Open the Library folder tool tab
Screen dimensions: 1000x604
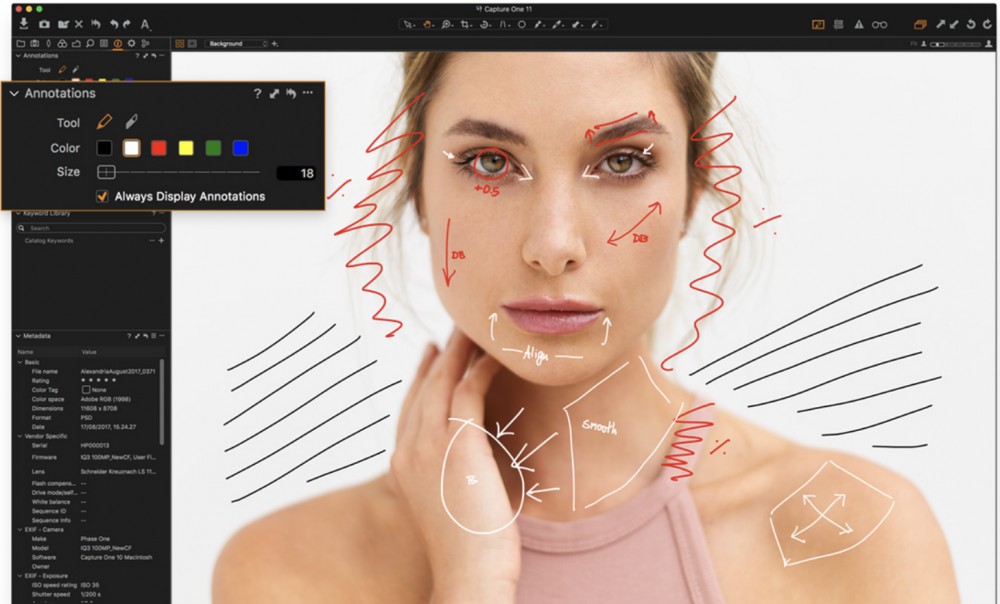pyautogui.click(x=21, y=43)
